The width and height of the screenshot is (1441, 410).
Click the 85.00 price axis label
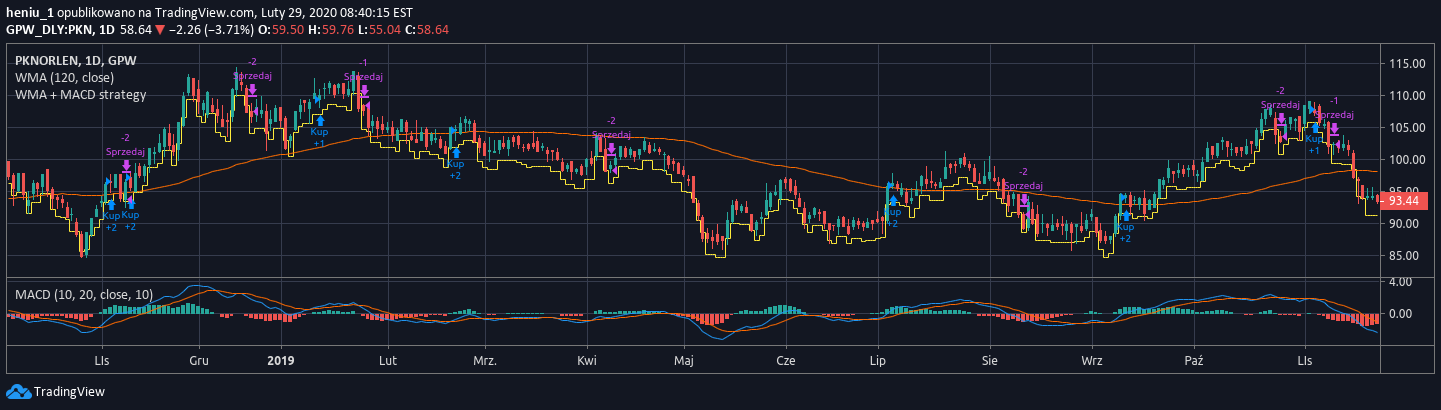tap(1406, 255)
